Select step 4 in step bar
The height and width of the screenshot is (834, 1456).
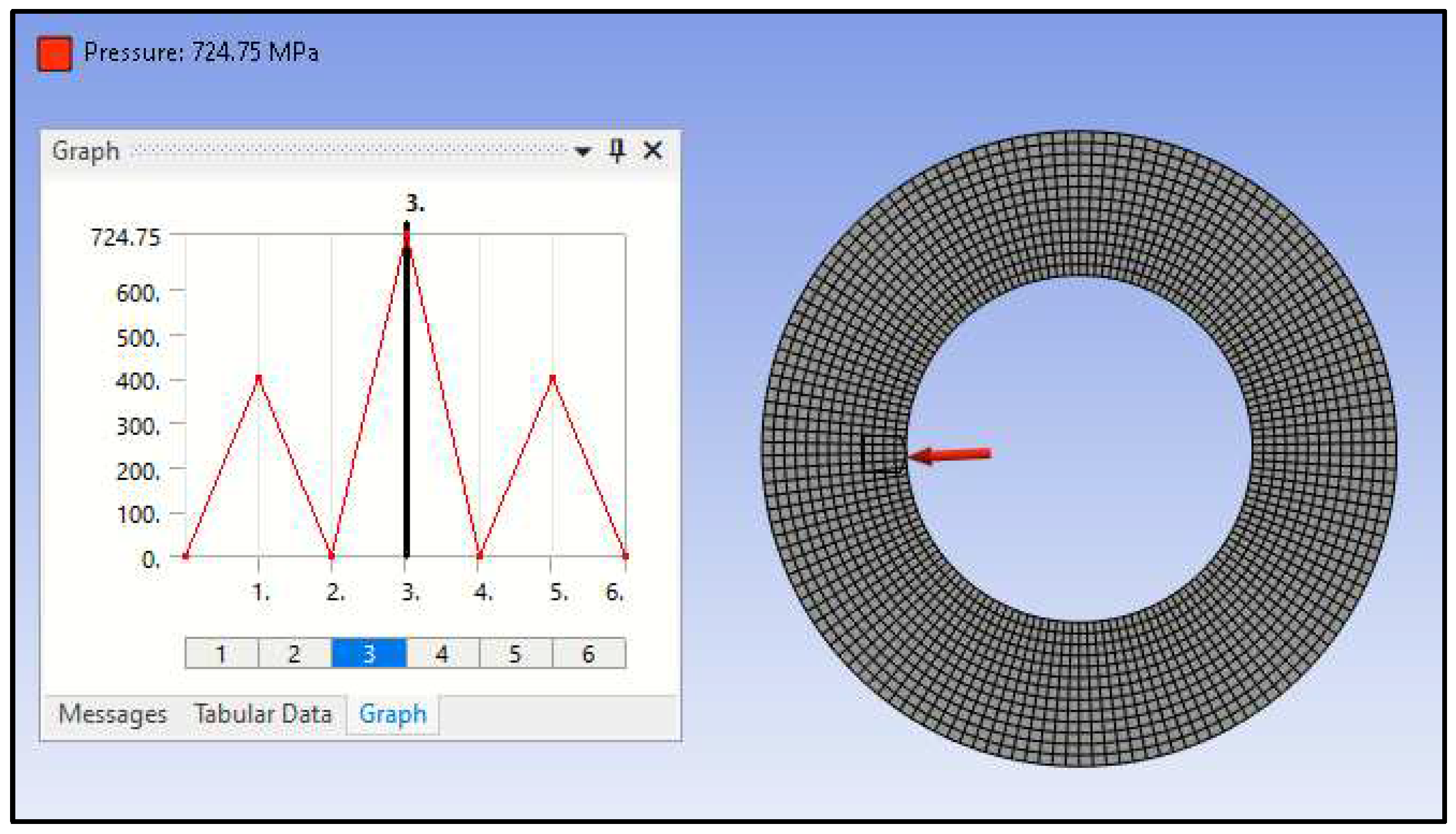click(x=442, y=654)
